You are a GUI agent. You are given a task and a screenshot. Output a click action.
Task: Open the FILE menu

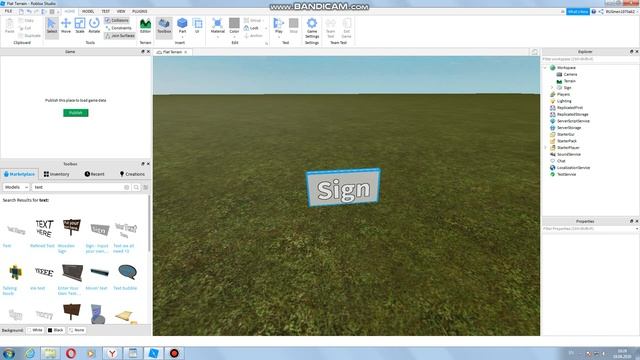coord(9,11)
